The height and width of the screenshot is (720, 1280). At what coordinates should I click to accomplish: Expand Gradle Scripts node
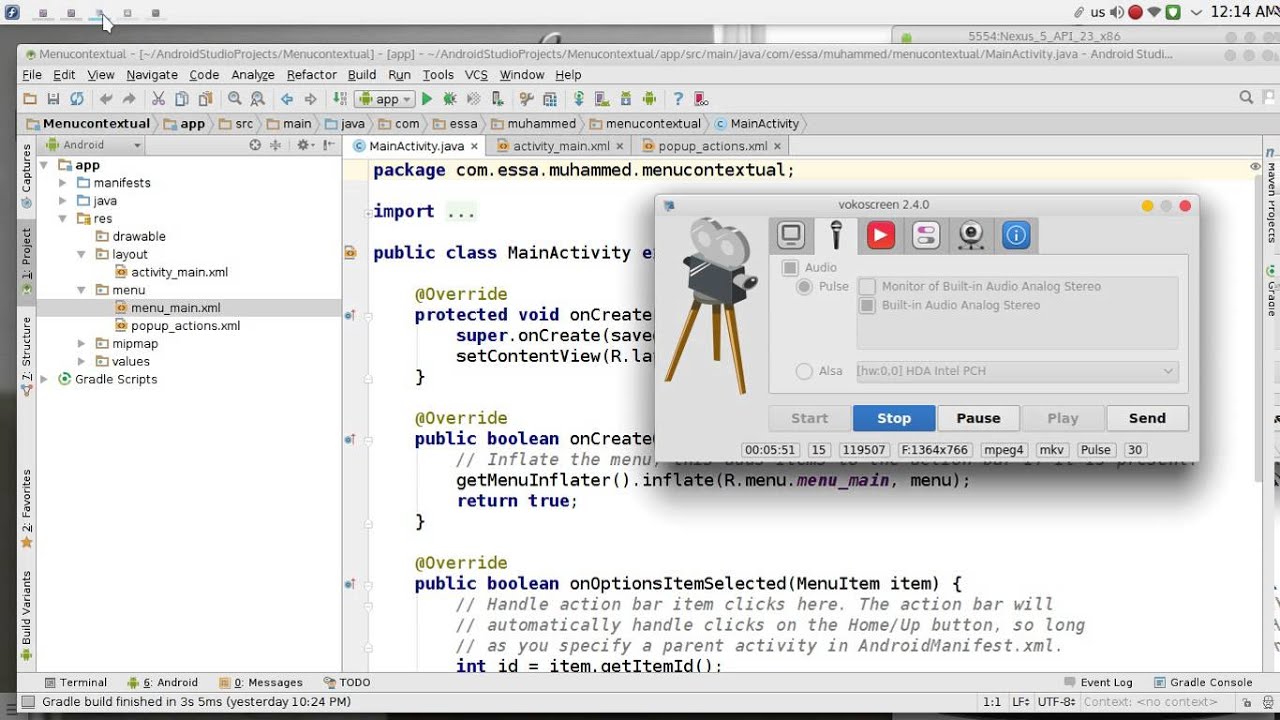tap(45, 380)
